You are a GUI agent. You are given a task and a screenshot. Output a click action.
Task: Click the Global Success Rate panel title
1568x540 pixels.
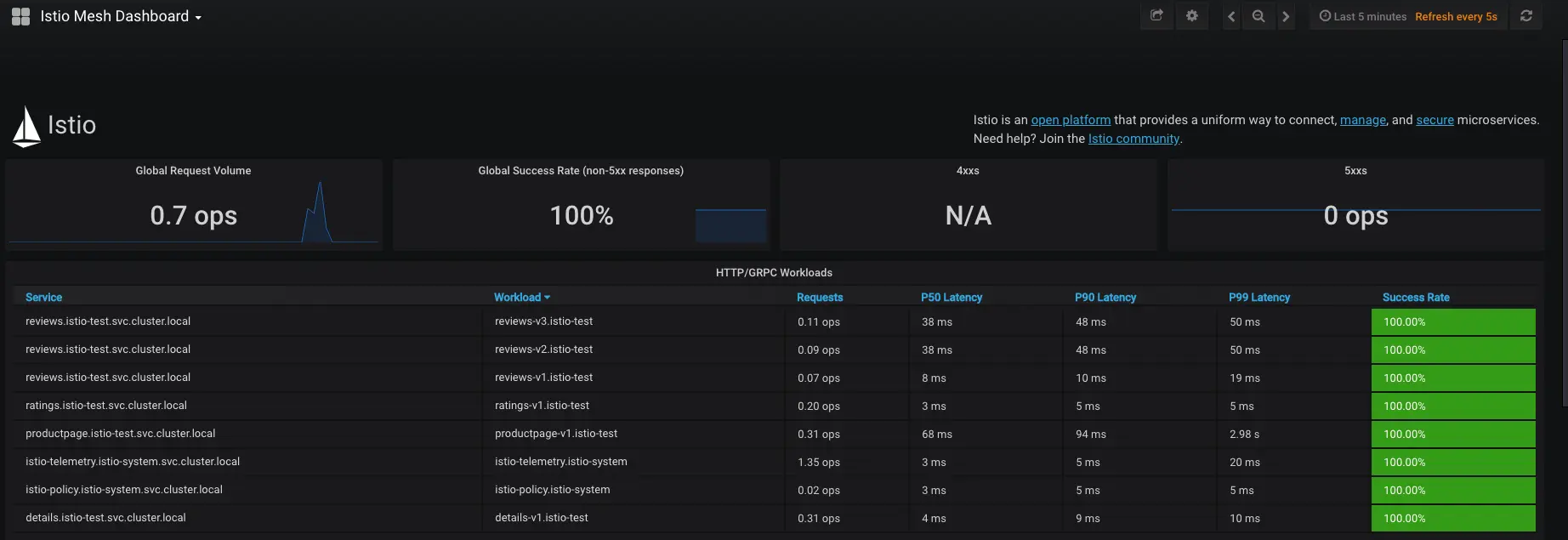point(581,171)
